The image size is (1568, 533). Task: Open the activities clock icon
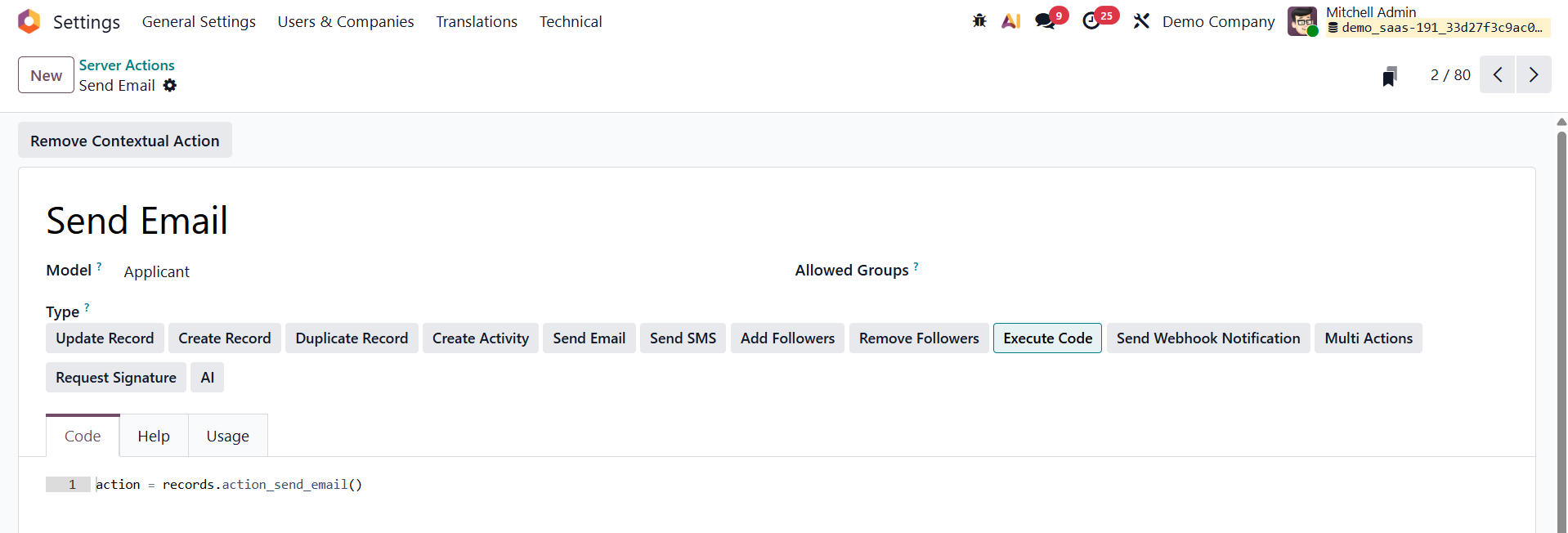pyautogui.click(x=1091, y=21)
